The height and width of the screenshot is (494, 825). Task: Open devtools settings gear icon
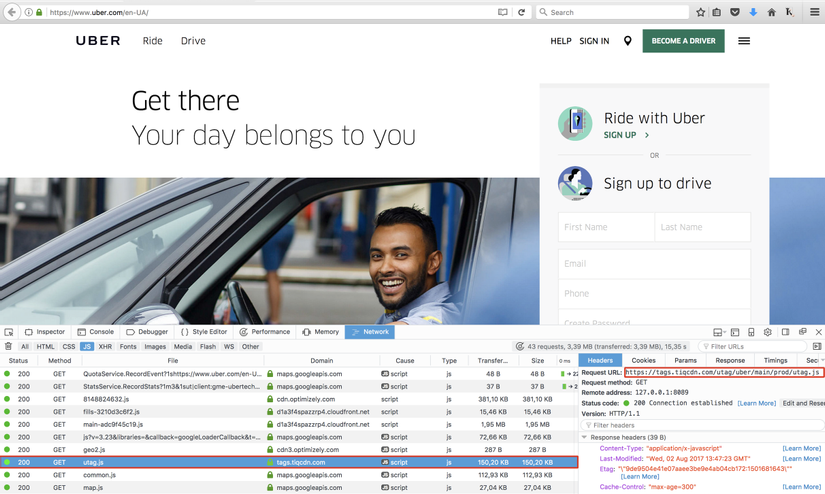tap(768, 332)
